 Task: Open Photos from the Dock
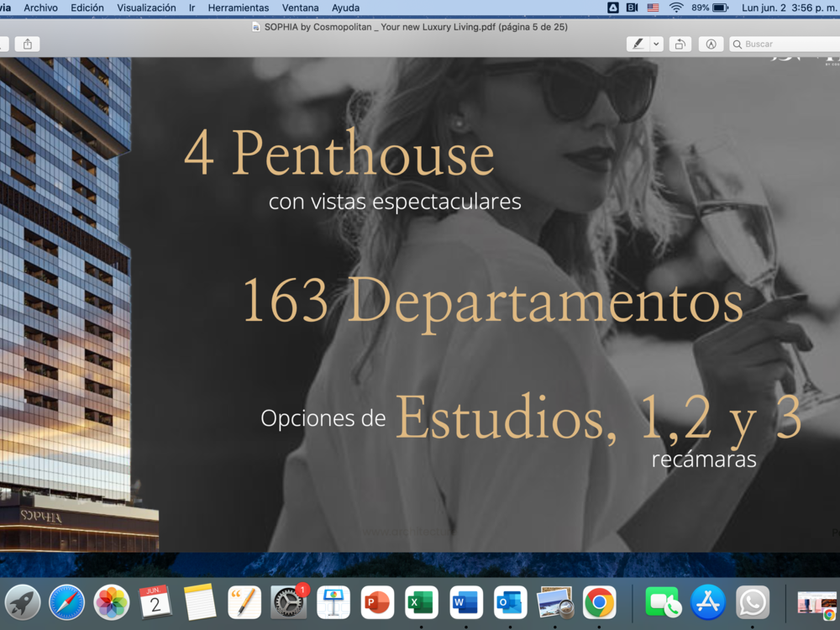point(111,602)
